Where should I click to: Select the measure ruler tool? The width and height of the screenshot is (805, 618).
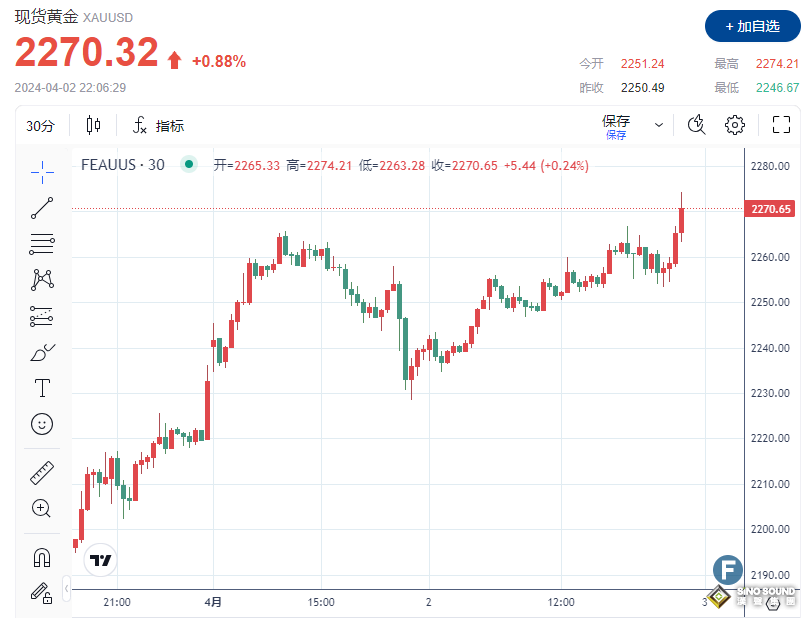point(41,472)
